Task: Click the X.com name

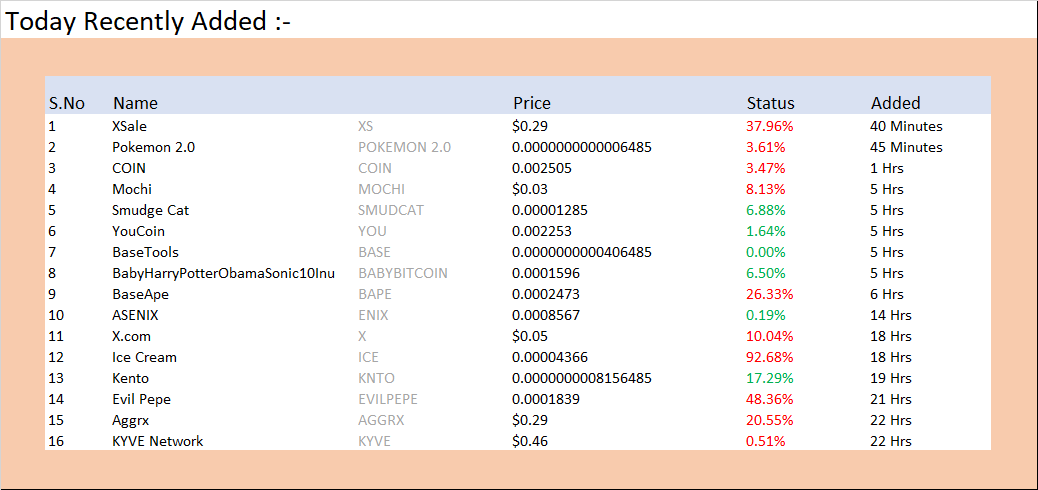Action: 132,336
